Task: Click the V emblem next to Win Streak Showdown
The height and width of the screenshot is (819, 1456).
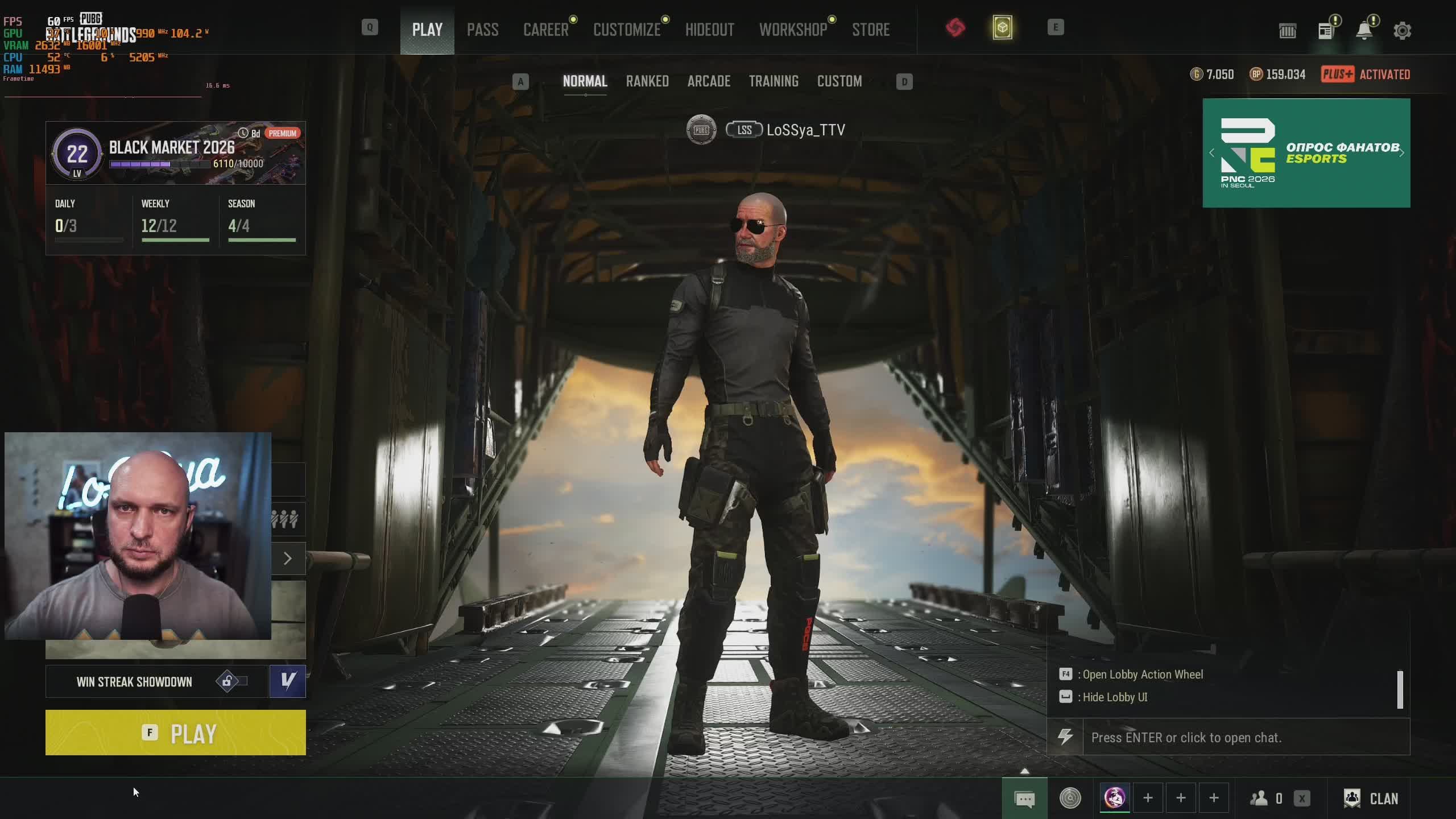Action: pyautogui.click(x=288, y=681)
